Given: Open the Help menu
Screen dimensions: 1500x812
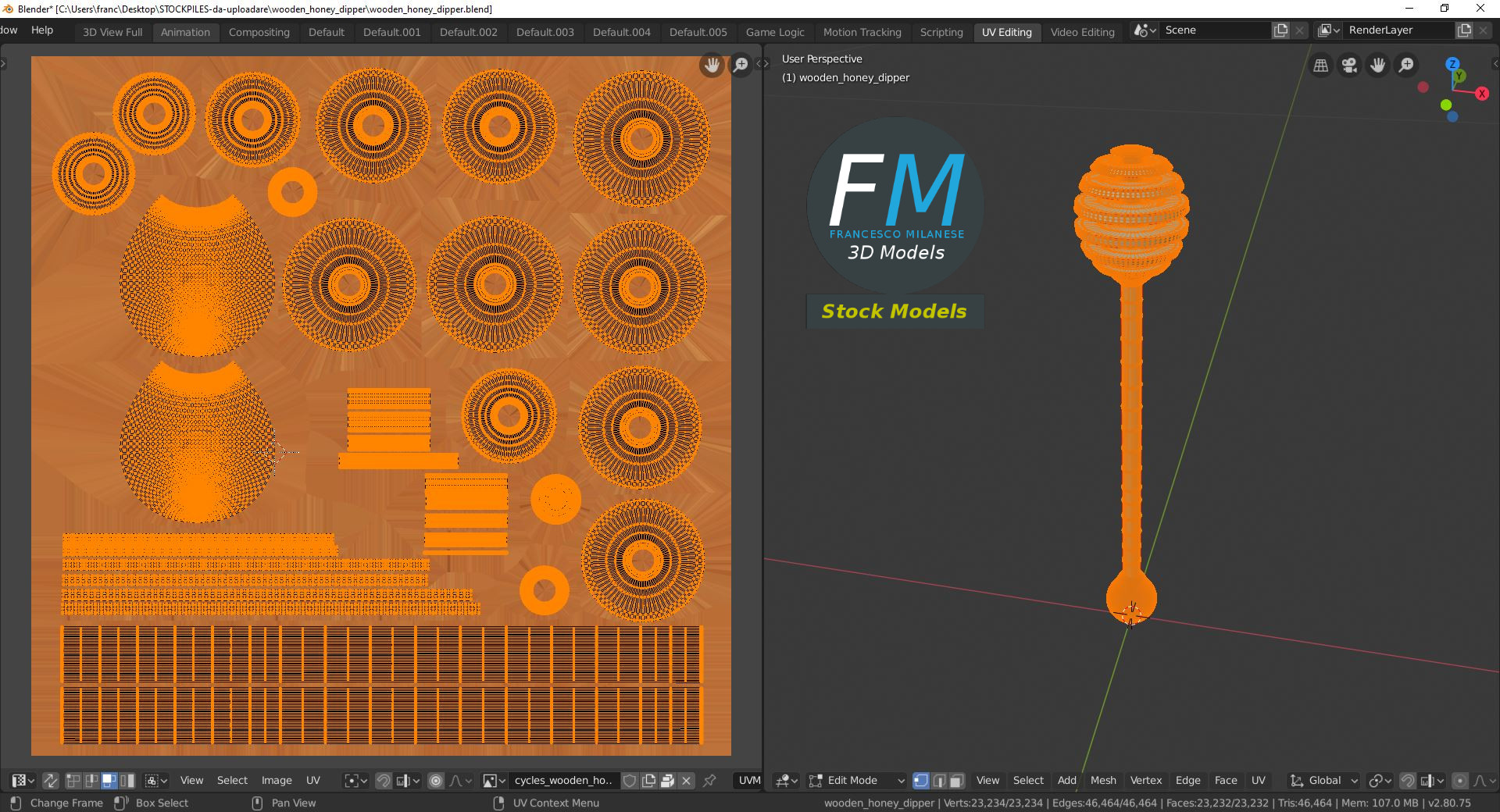Looking at the screenshot, I should tap(42, 30).
